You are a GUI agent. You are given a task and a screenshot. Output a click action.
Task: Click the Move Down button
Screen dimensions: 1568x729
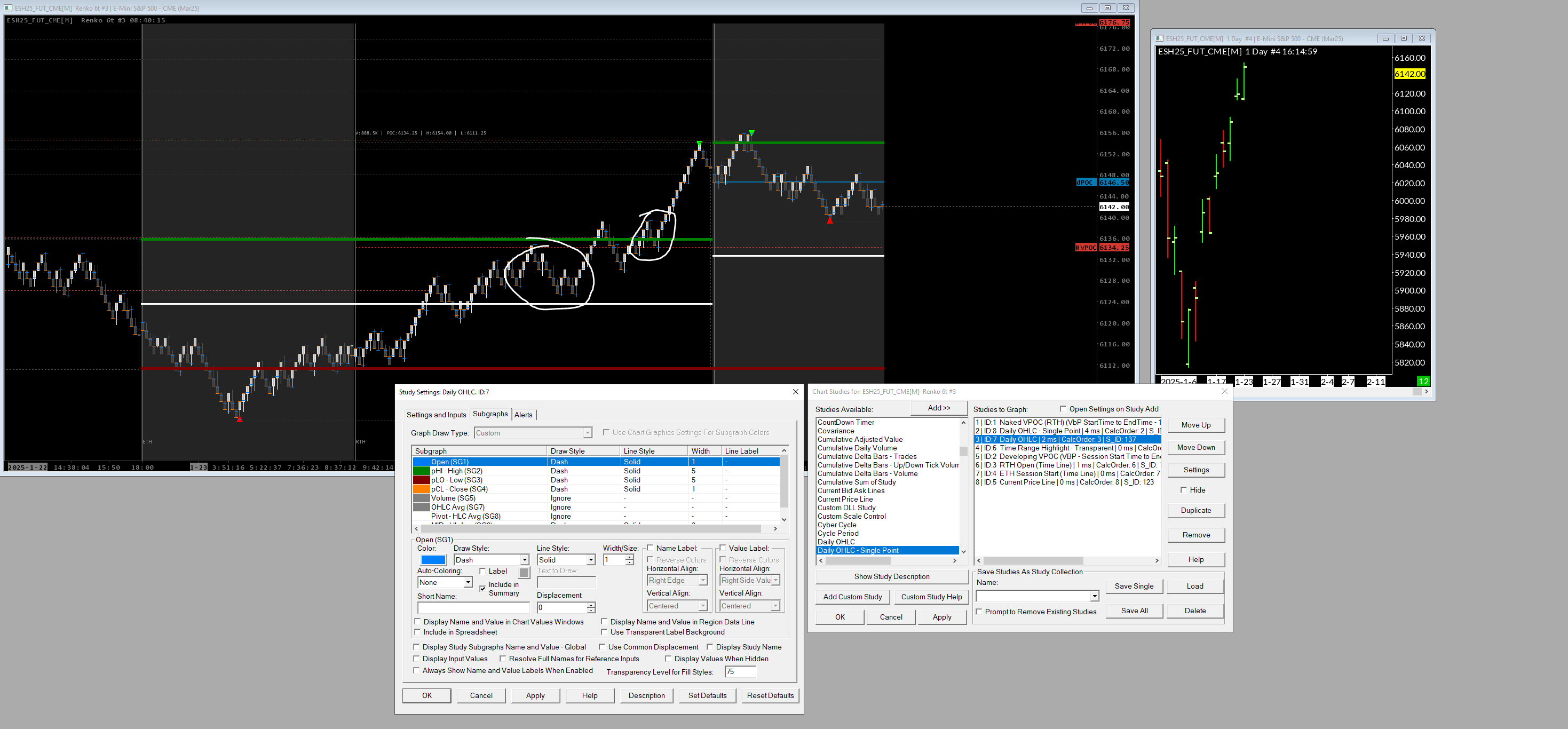(x=1195, y=447)
